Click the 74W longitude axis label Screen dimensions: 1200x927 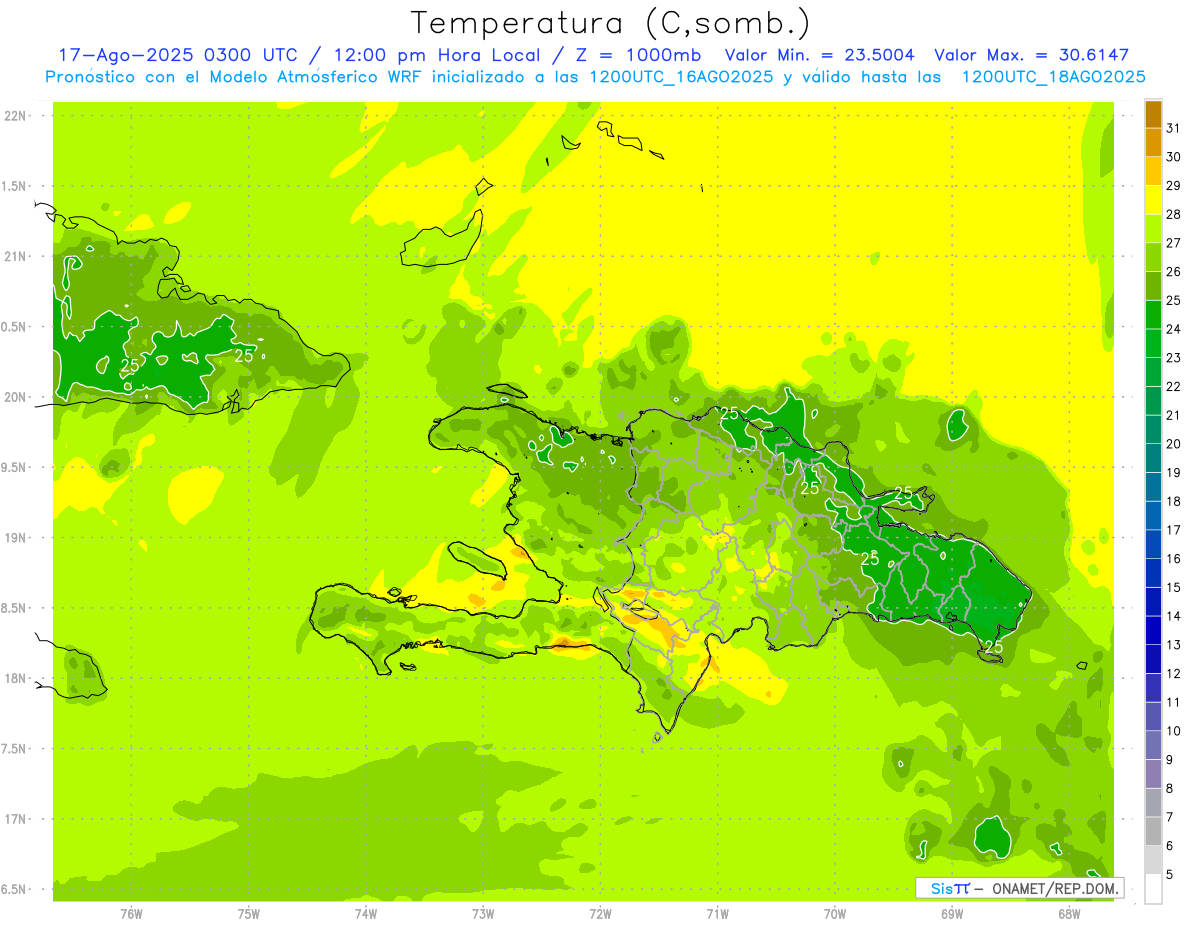click(x=366, y=913)
